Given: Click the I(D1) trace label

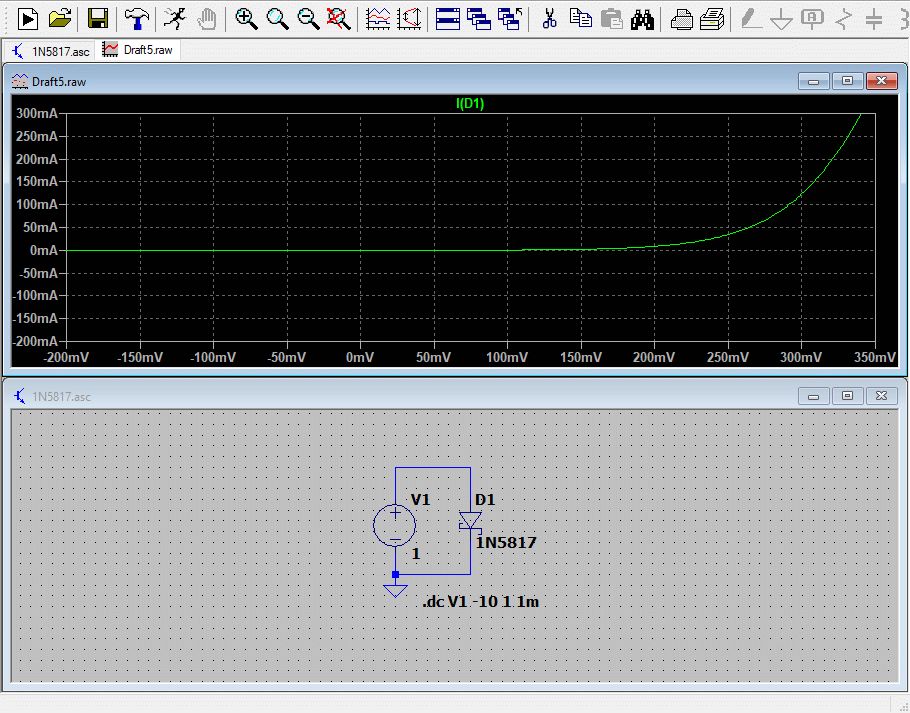Looking at the screenshot, I should (470, 103).
